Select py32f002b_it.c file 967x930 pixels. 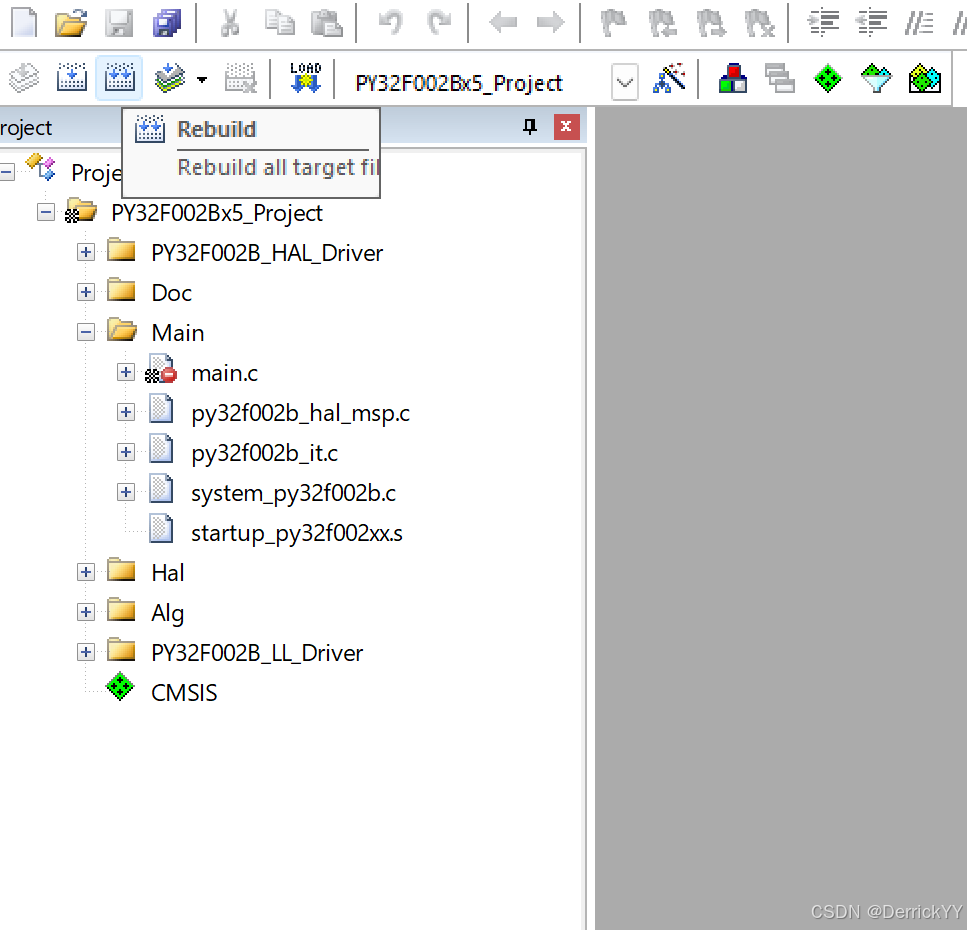click(265, 453)
